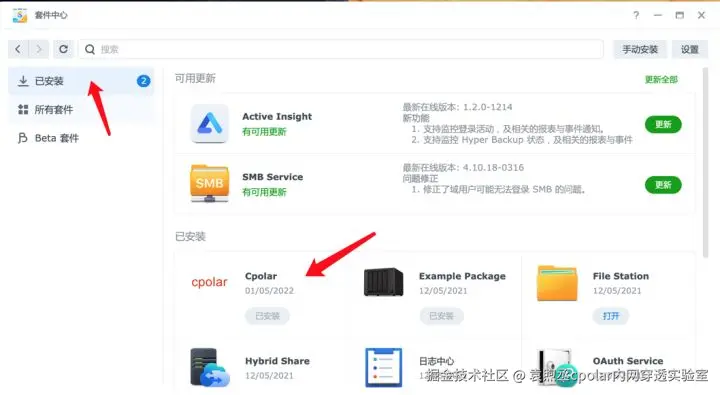720x395 pixels.
Task: Open the Hybrid Share icon
Action: tap(209, 367)
